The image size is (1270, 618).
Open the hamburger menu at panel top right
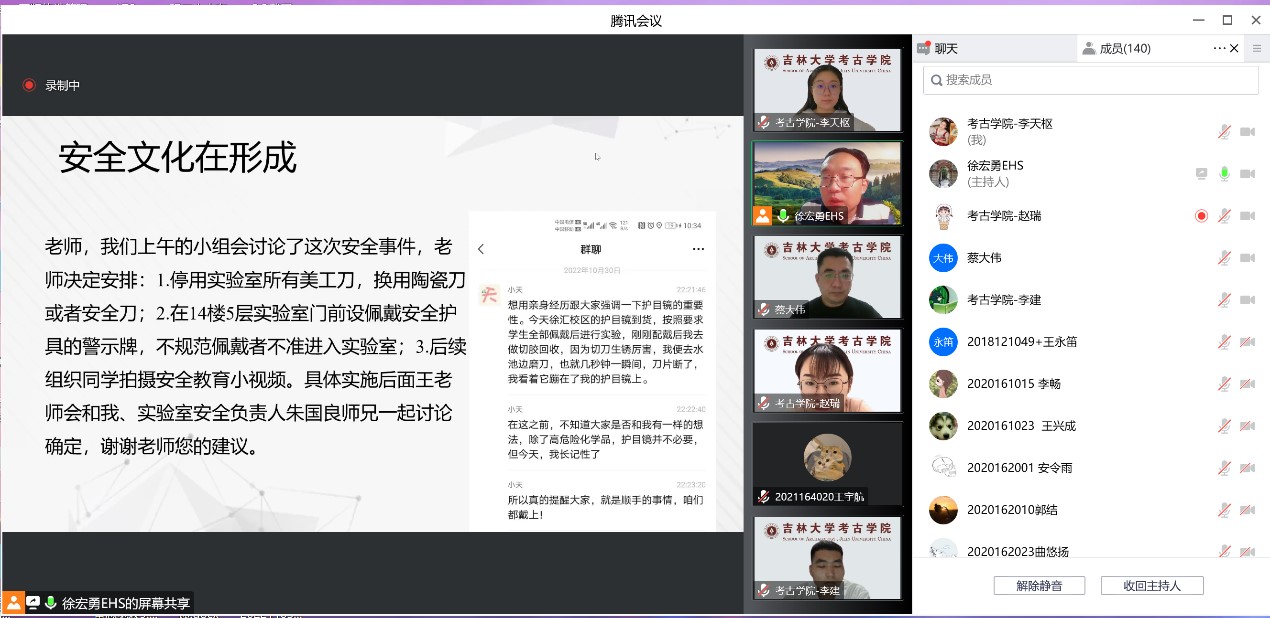pos(1257,48)
